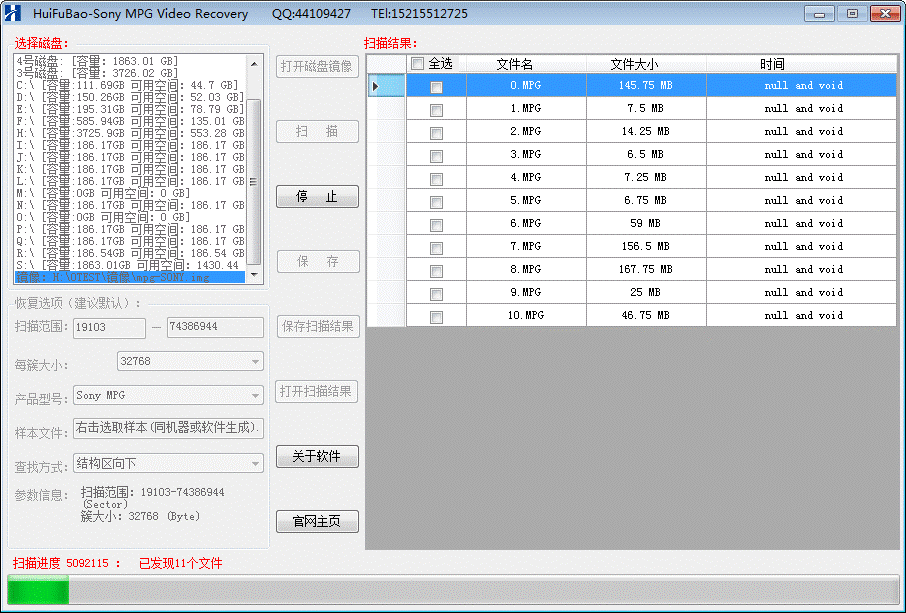906x613 pixels.
Task: Check the box for 0.MPG
Action: [x=436, y=87]
